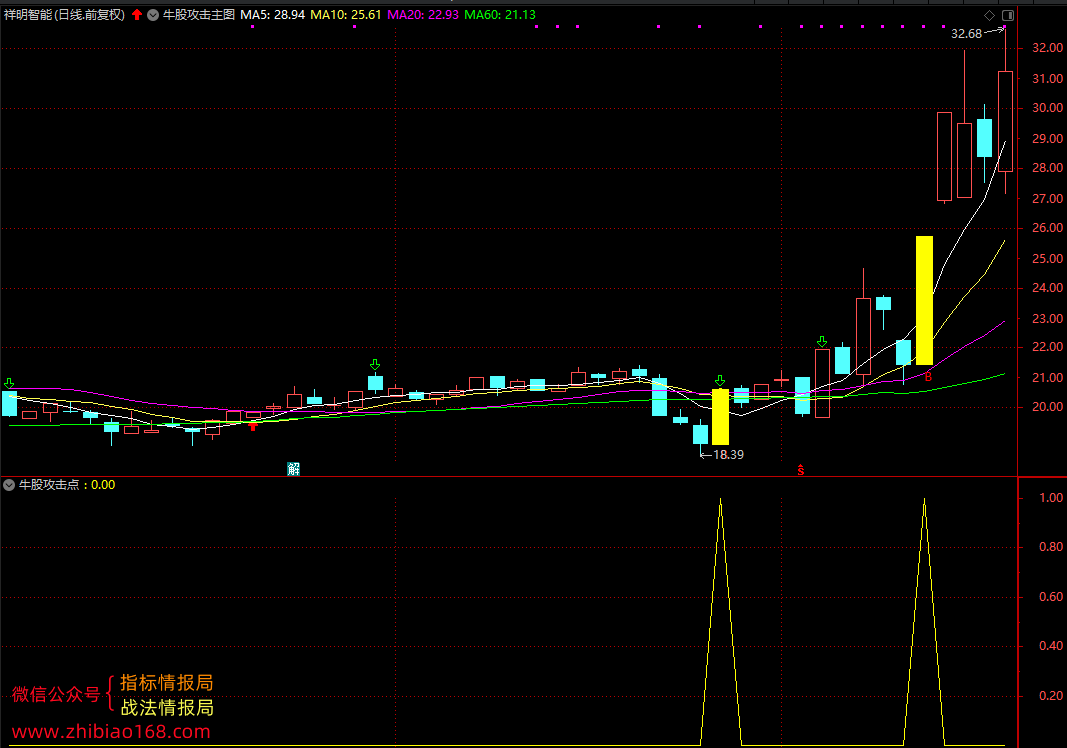Viewport: 1067px width, 748px height.
Task: Click the teal 解 marker icon
Action: pyautogui.click(x=293, y=468)
